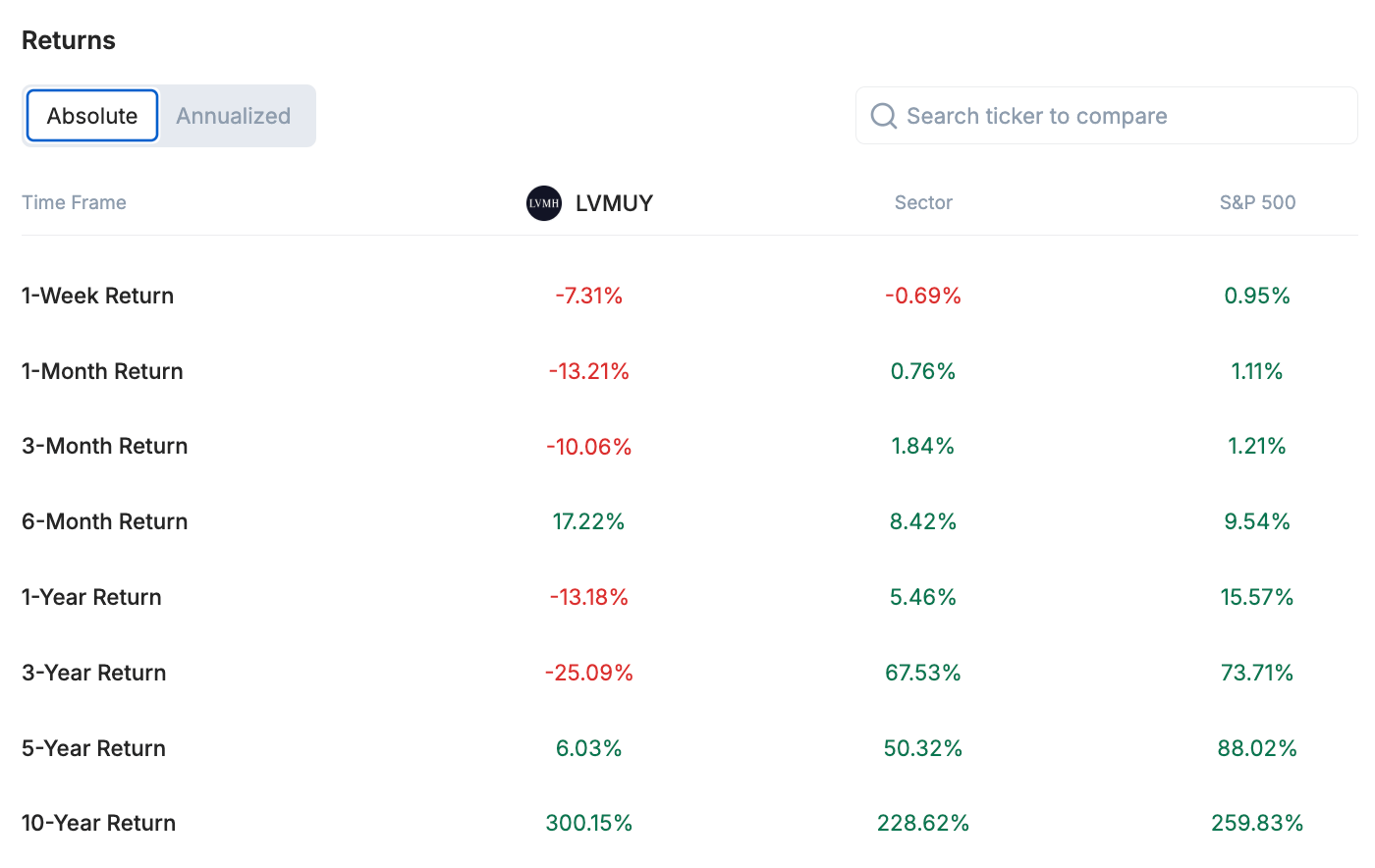Click the Returns section heading

pyautogui.click(x=69, y=40)
